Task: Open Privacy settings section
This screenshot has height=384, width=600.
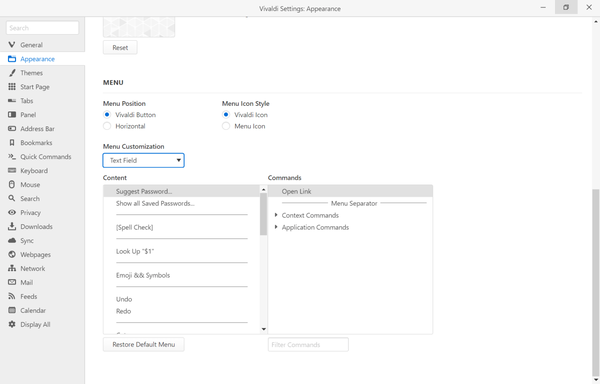Action: 42,212
